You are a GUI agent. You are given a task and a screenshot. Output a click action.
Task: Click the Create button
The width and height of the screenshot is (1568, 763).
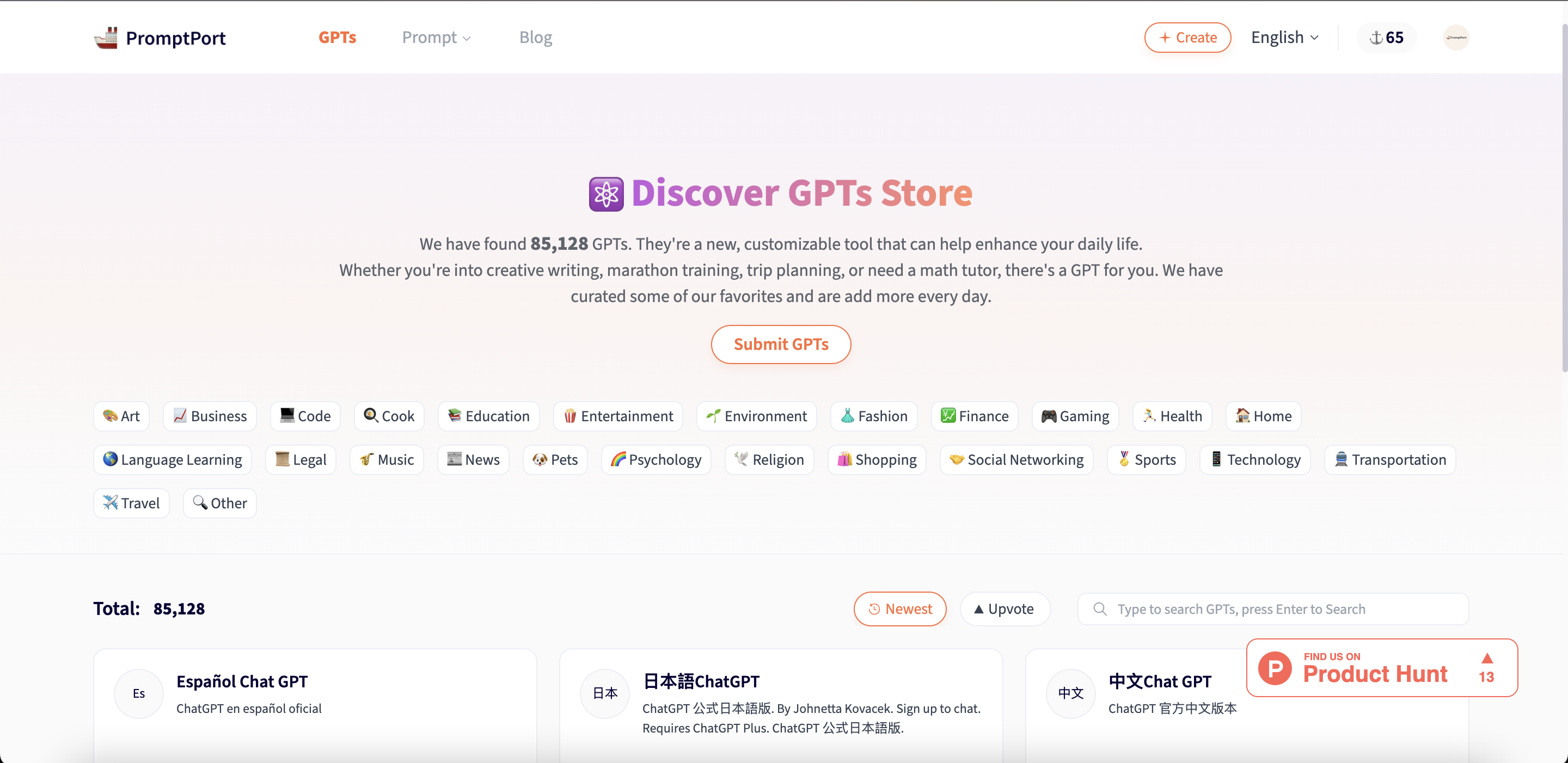[x=1187, y=38]
